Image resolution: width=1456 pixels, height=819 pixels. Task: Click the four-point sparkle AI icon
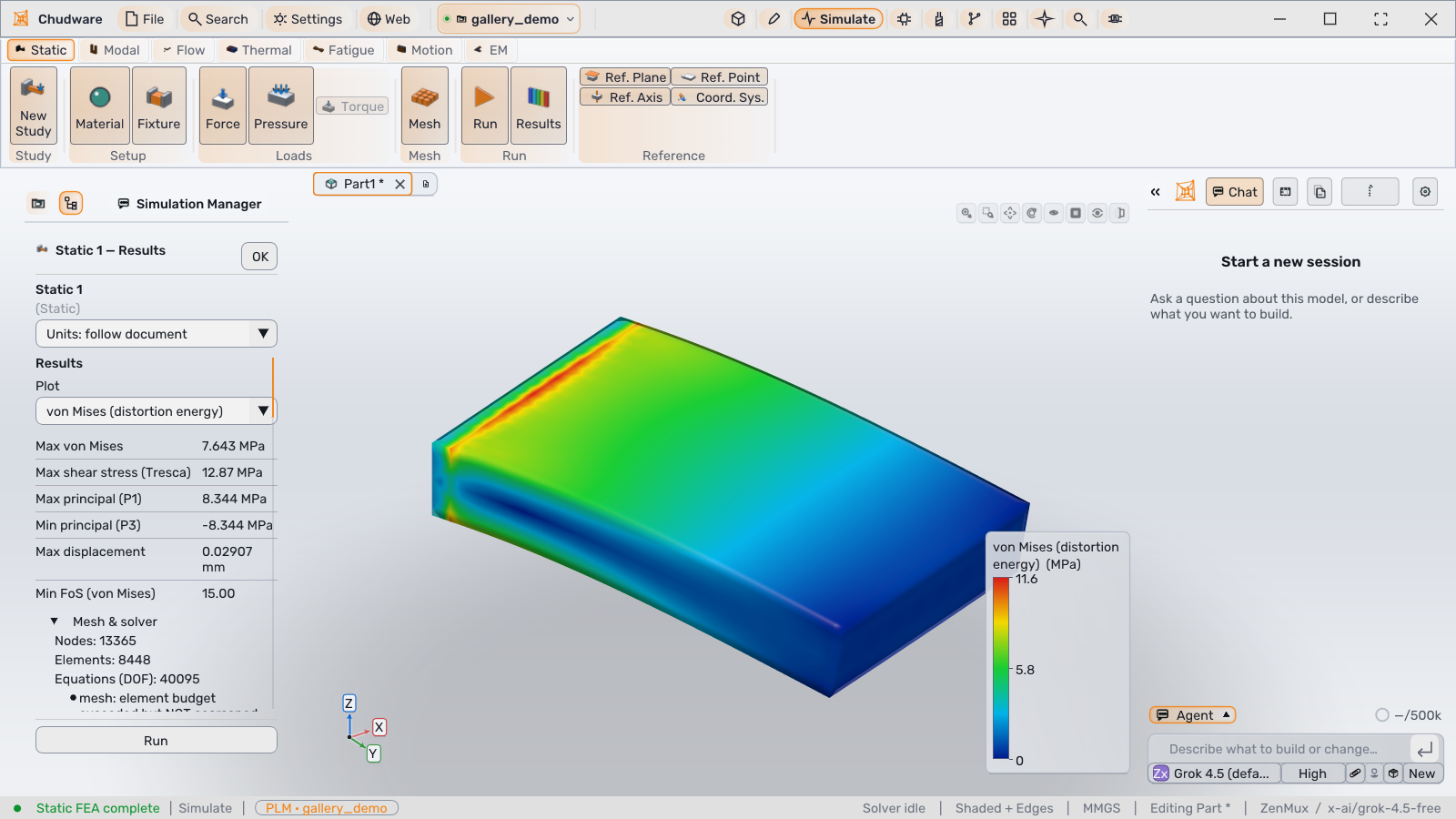pyautogui.click(x=1045, y=18)
